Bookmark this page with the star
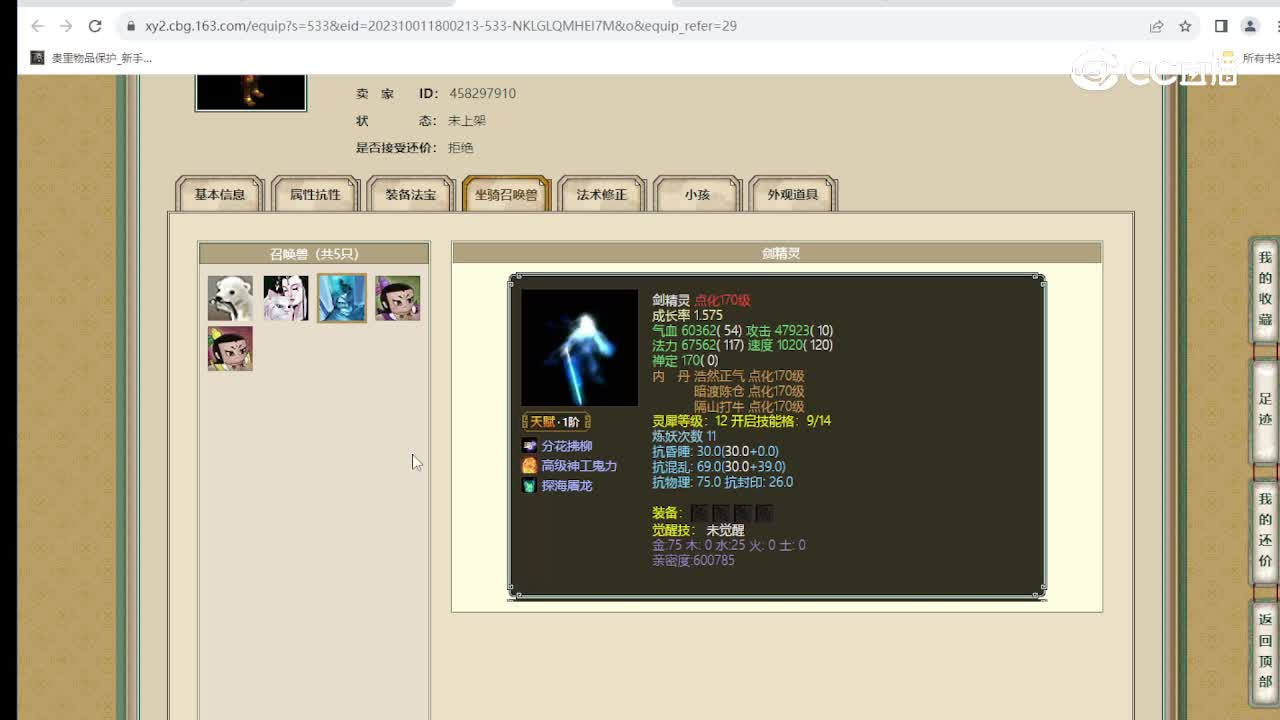Screen dimensions: 1280x720 1186,26
